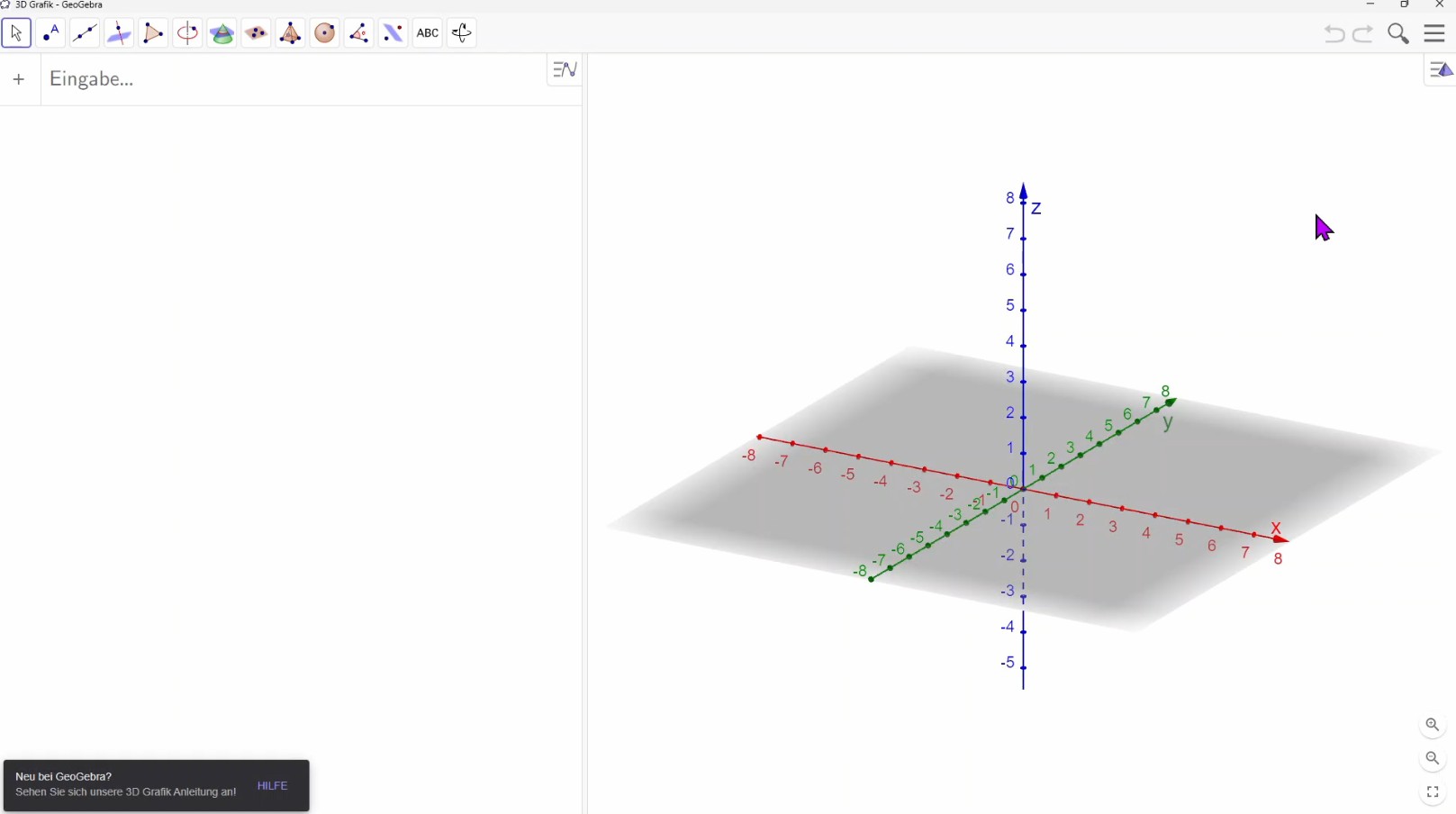The height and width of the screenshot is (814, 1456).
Task: Select the ABC text tool
Action: 427,33
